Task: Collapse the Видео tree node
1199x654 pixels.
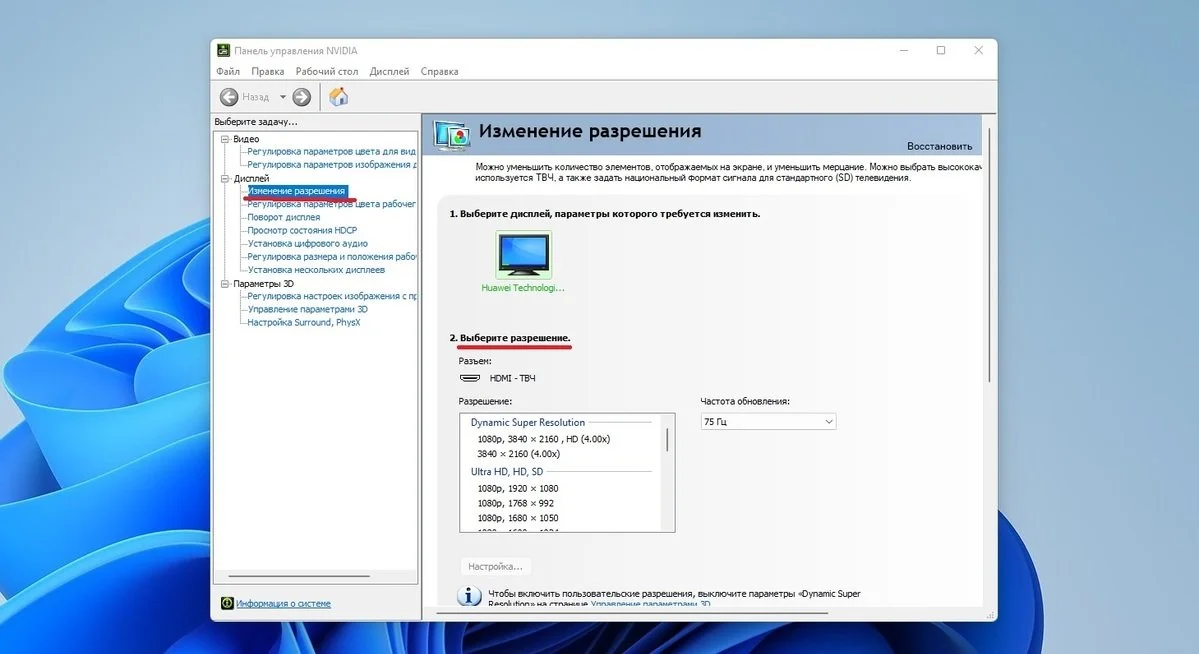Action: click(225, 139)
